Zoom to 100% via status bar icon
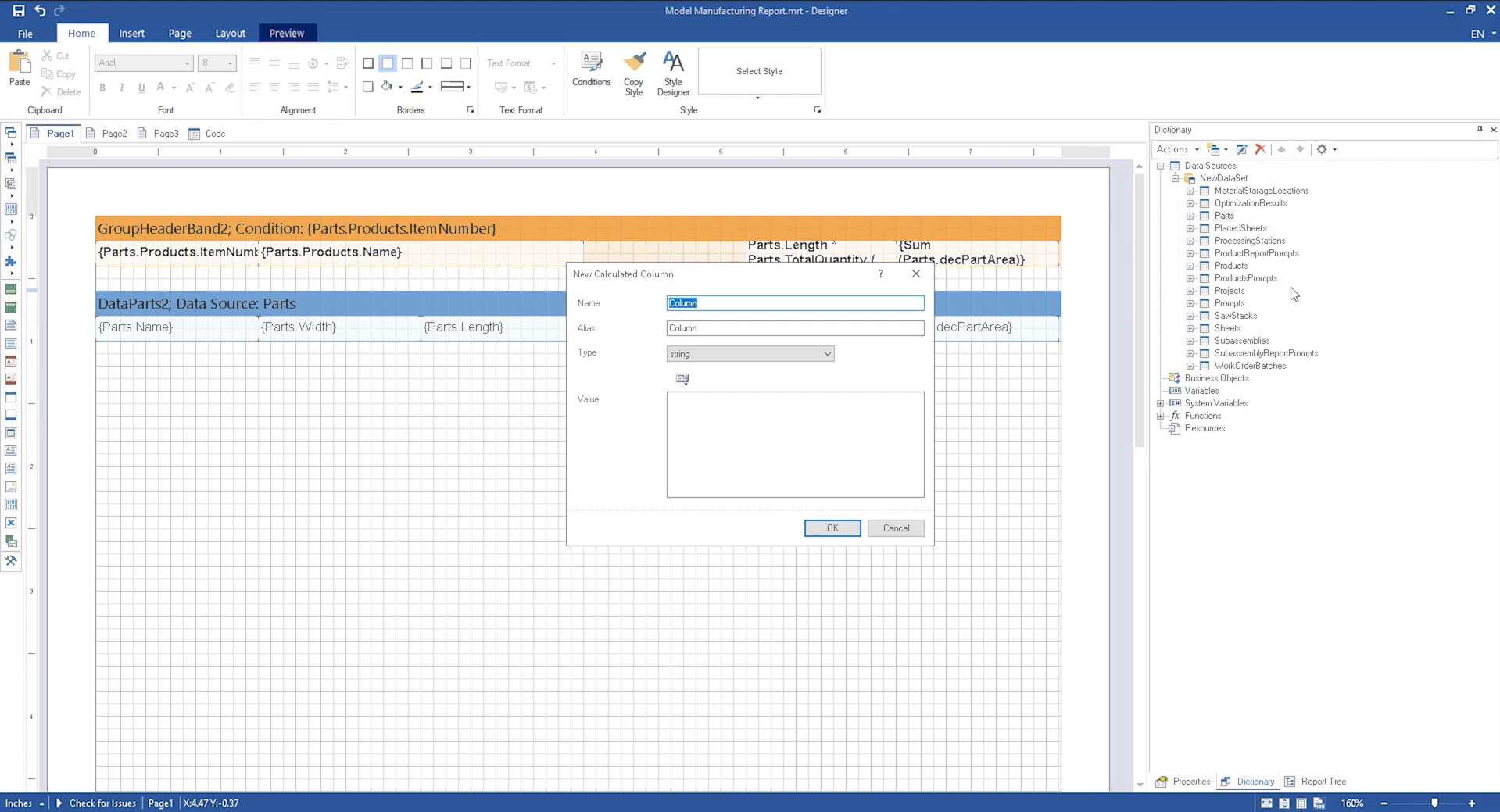 coord(1319,803)
